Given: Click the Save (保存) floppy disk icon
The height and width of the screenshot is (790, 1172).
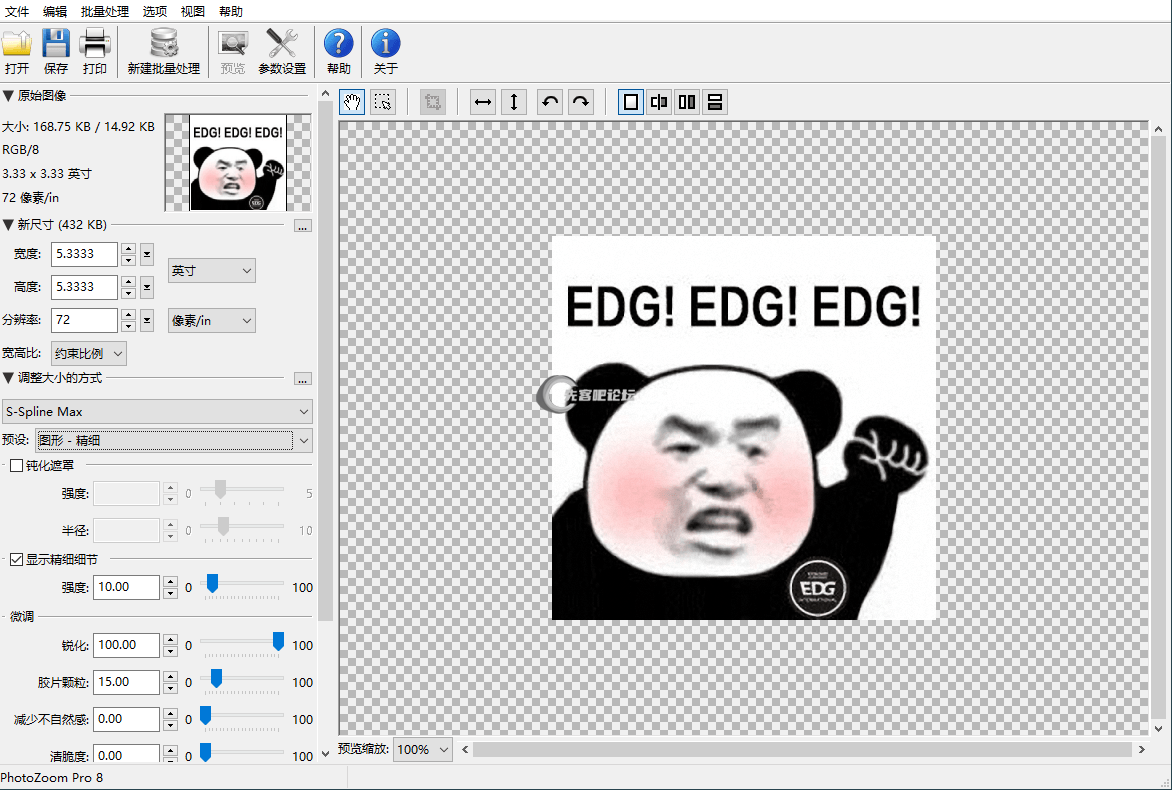Looking at the screenshot, I should tap(56, 45).
